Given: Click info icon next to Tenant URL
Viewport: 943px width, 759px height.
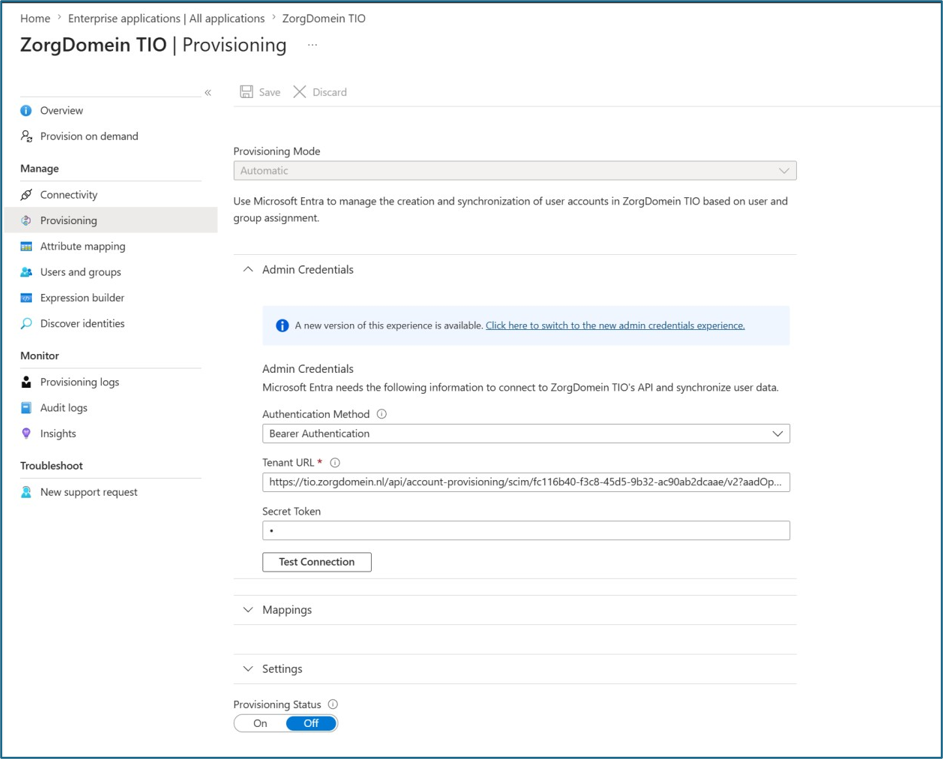Looking at the screenshot, I should point(335,462).
